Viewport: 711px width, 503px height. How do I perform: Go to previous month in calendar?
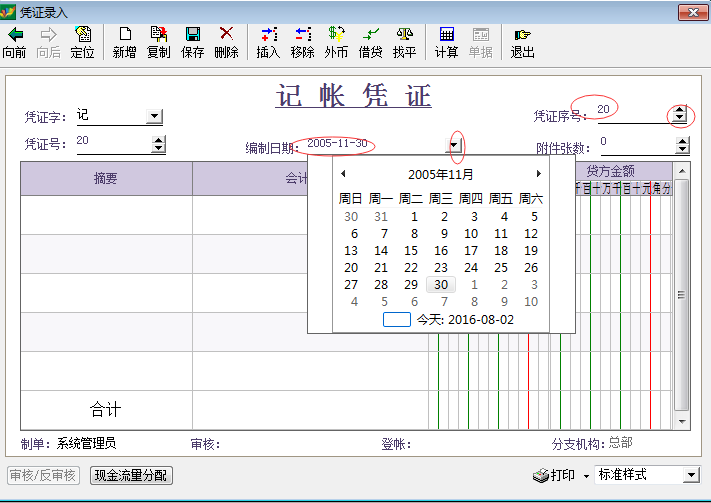tap(343, 174)
